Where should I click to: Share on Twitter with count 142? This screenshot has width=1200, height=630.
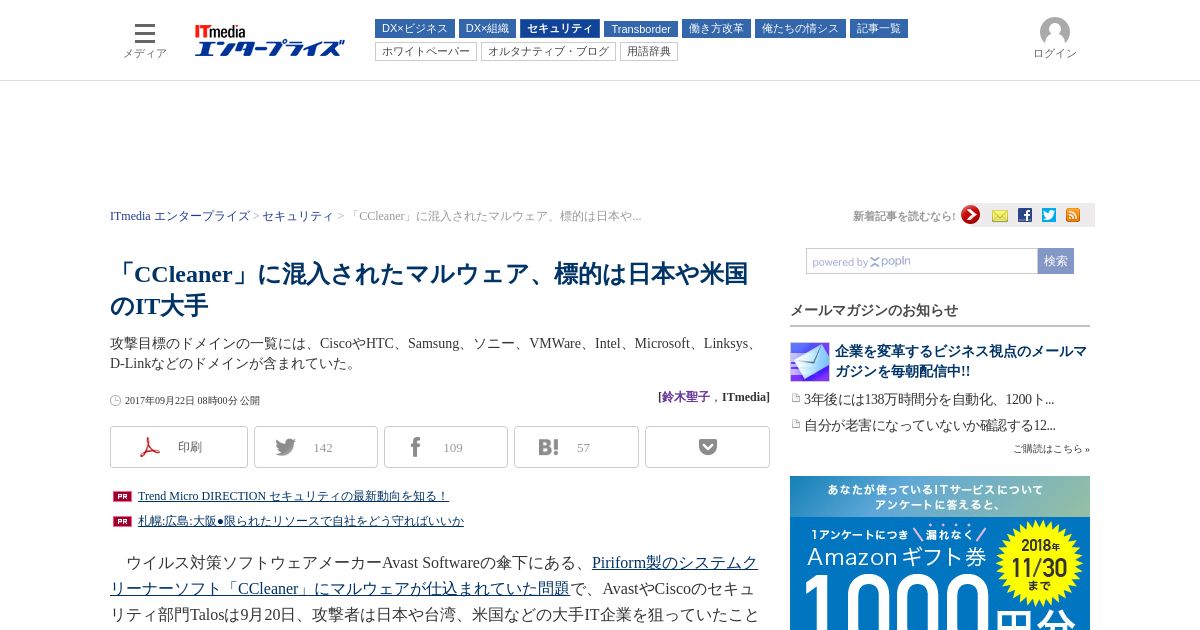pyautogui.click(x=316, y=447)
